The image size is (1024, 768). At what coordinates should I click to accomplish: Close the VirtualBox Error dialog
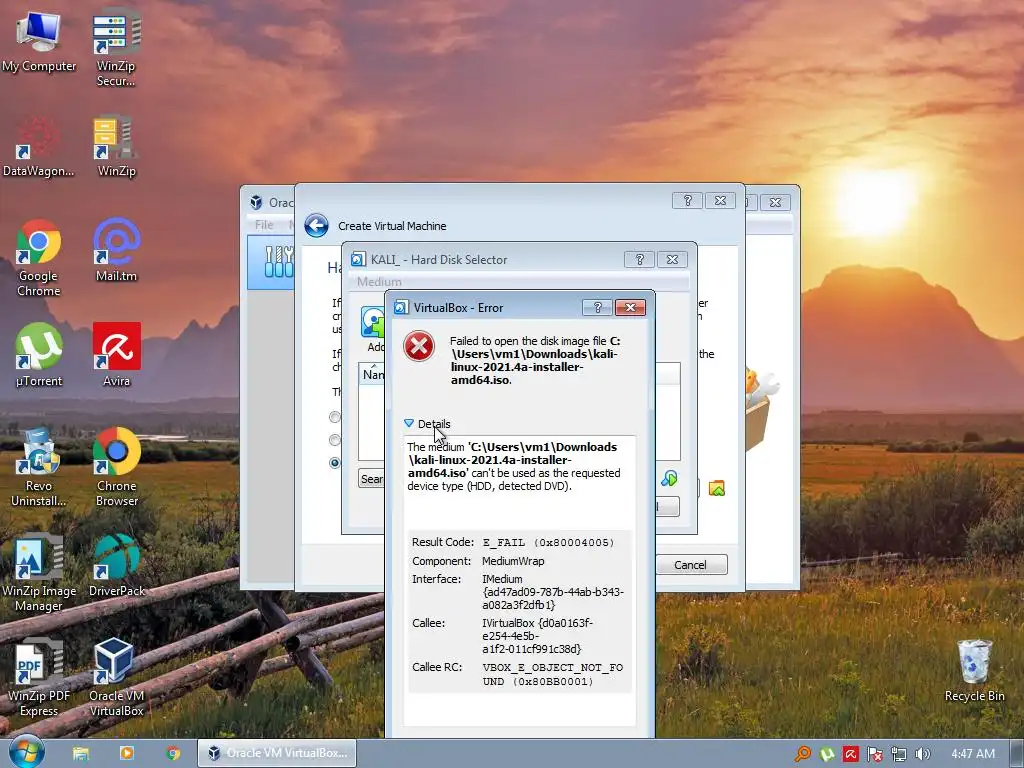[x=630, y=308]
